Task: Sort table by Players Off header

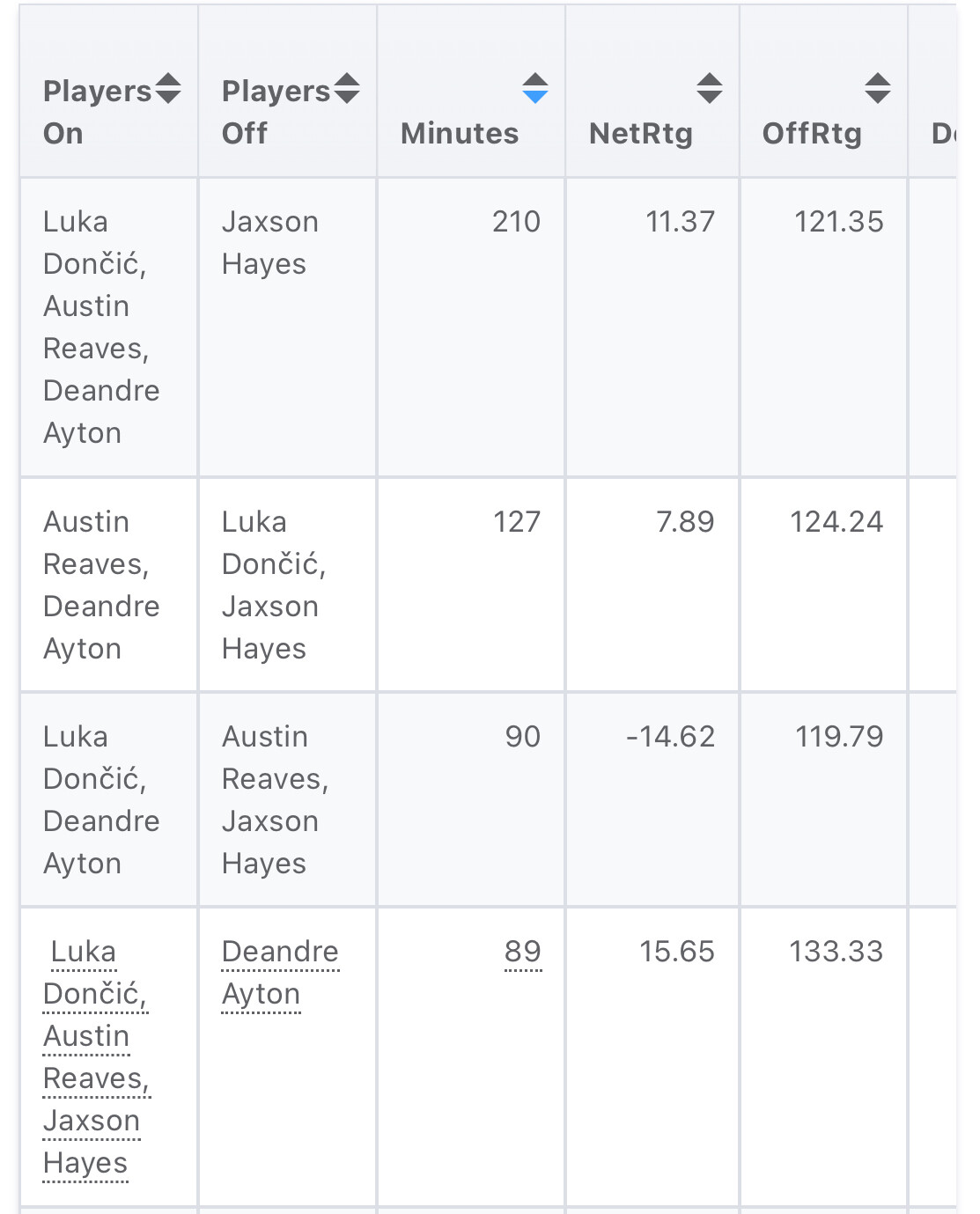Action: (x=276, y=112)
